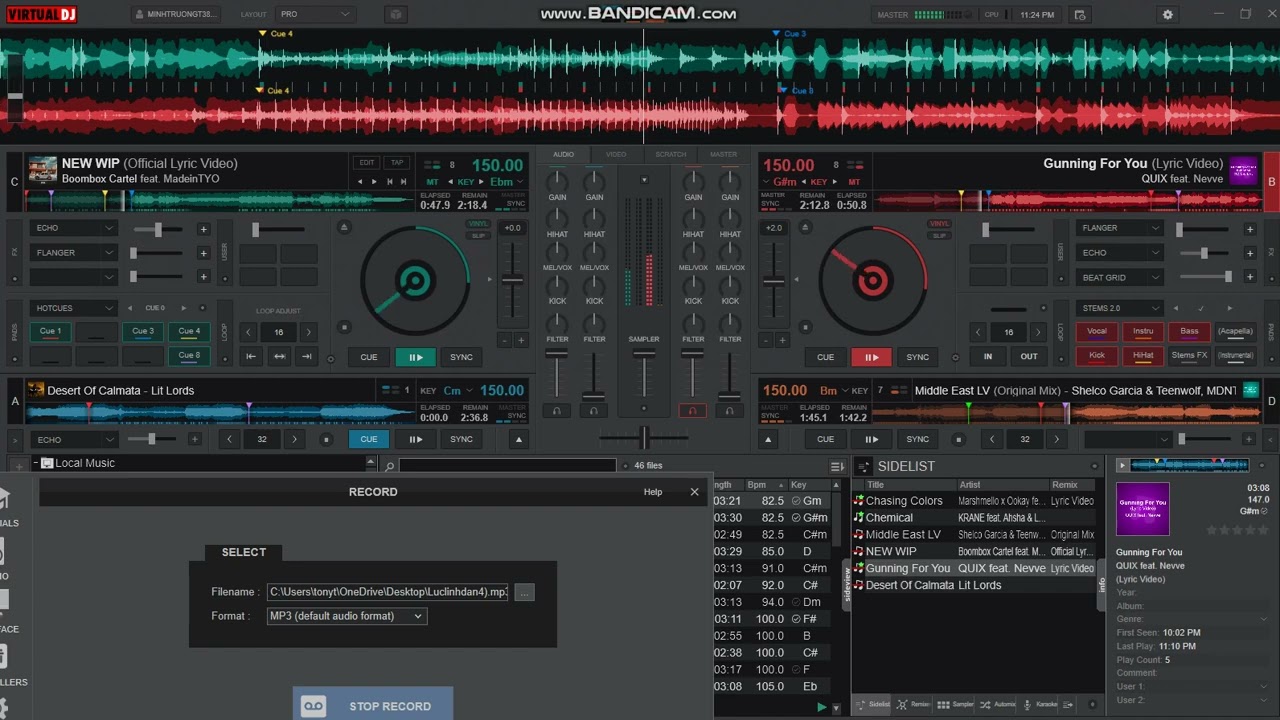
Task: Switch to the VIDEO mixer tab
Action: tap(616, 154)
